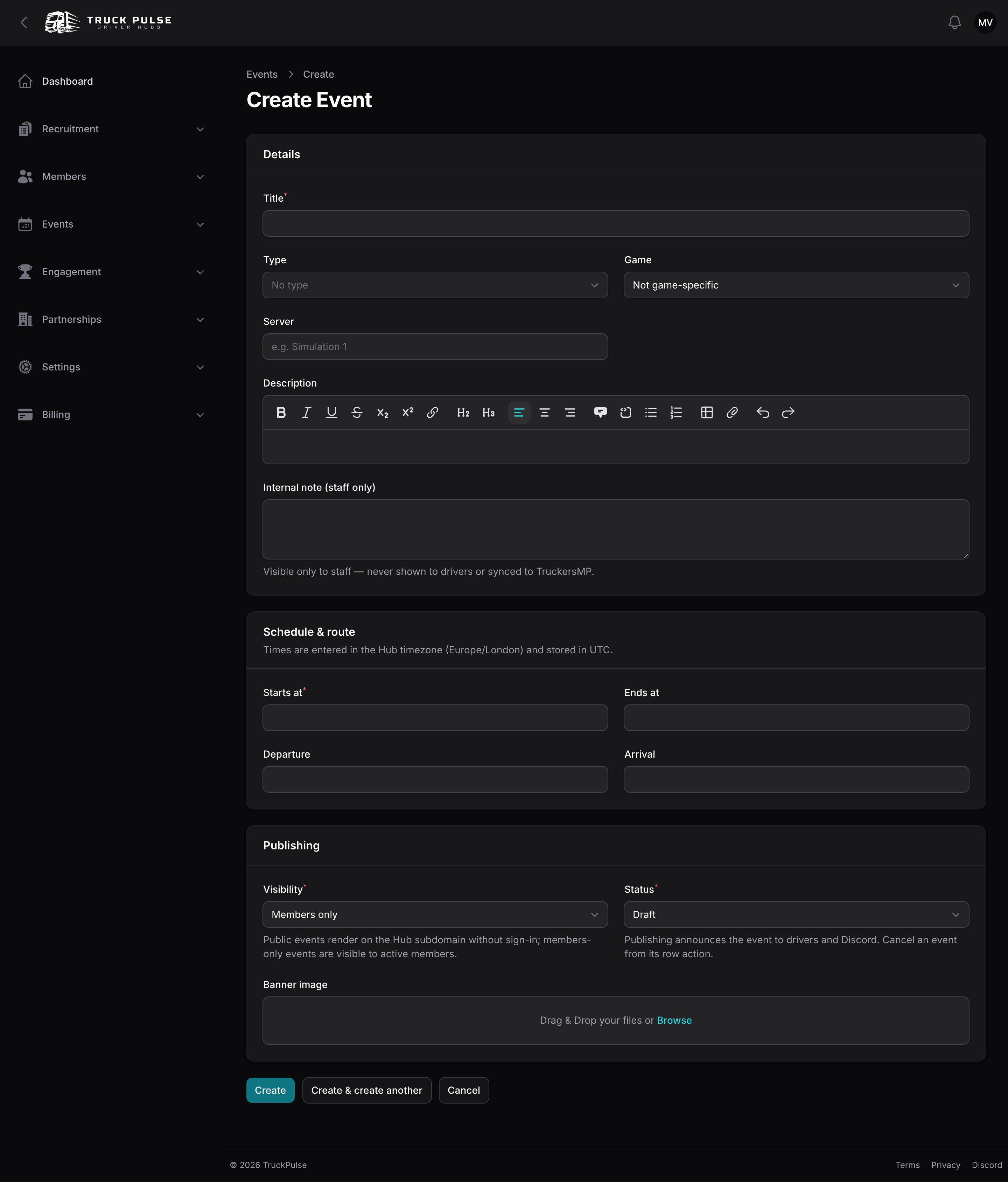Expand the Settings sidebar section
Viewport: 1008px width, 1182px height.
111,367
